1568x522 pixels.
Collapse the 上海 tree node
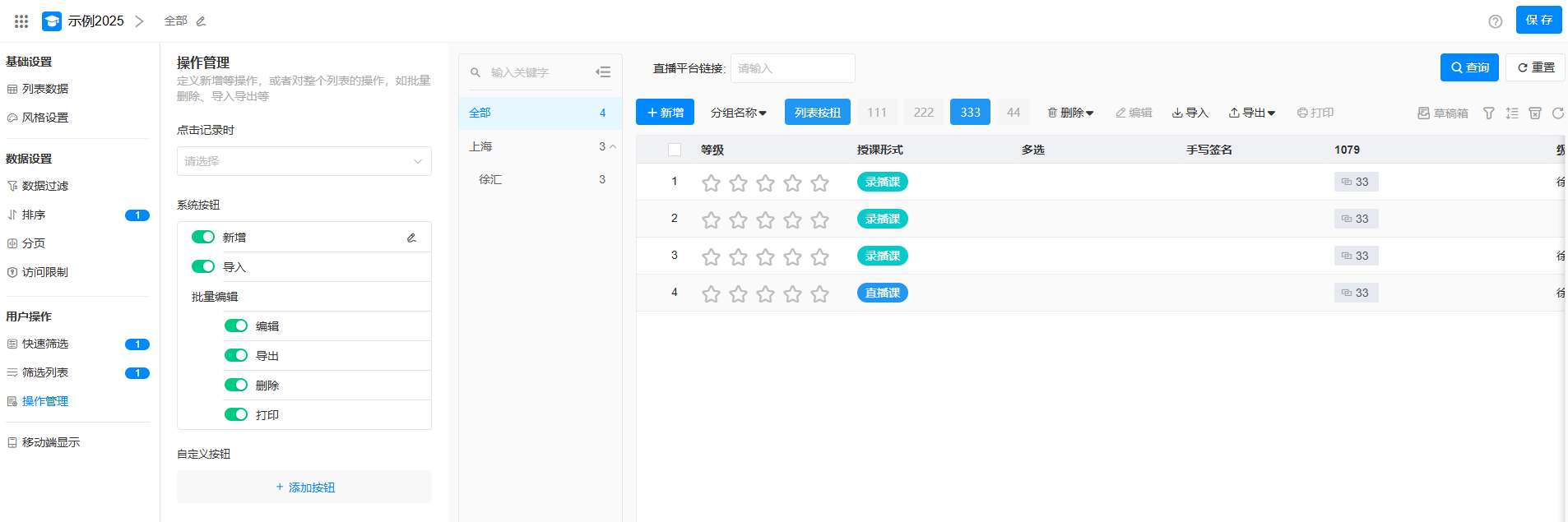pyautogui.click(x=613, y=146)
